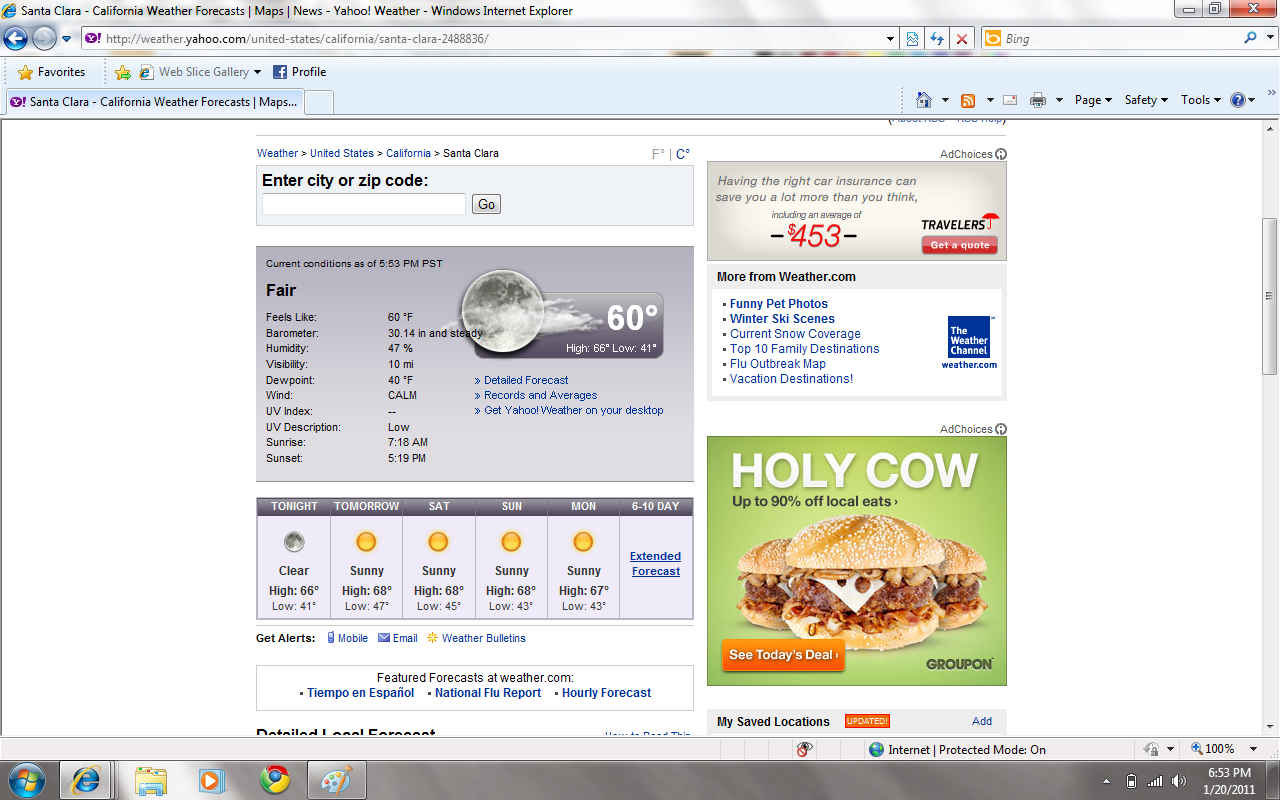Click the Home icon in command bar
This screenshot has height=800, width=1280.
coord(924,100)
